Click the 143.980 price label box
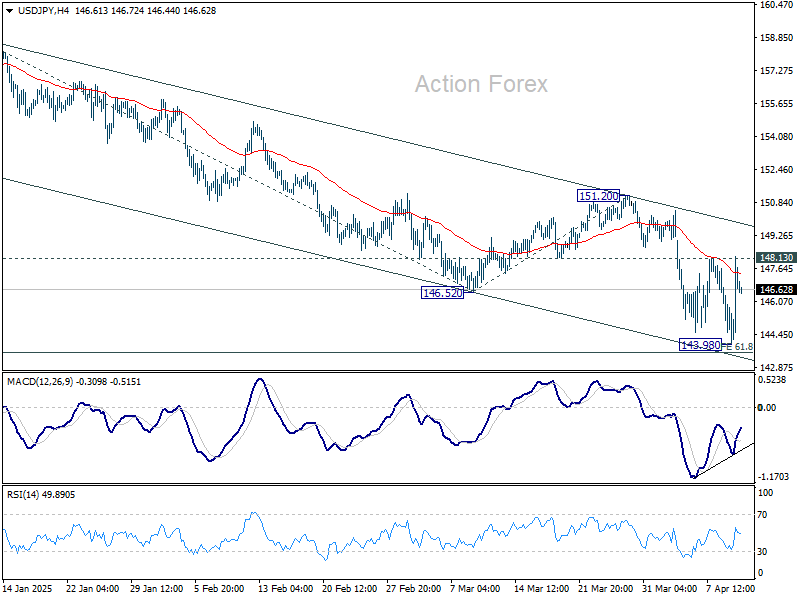Image resolution: width=800 pixels, height=600 pixels. [x=701, y=345]
